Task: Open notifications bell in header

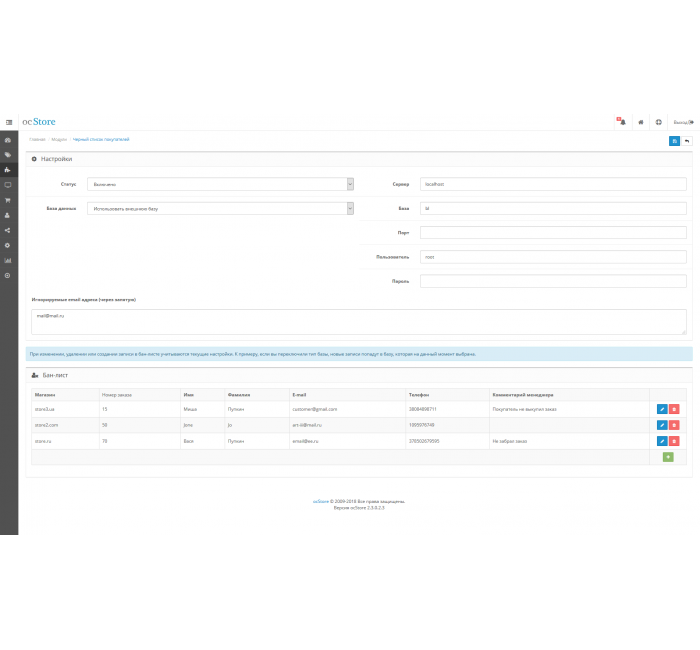Action: point(622,122)
